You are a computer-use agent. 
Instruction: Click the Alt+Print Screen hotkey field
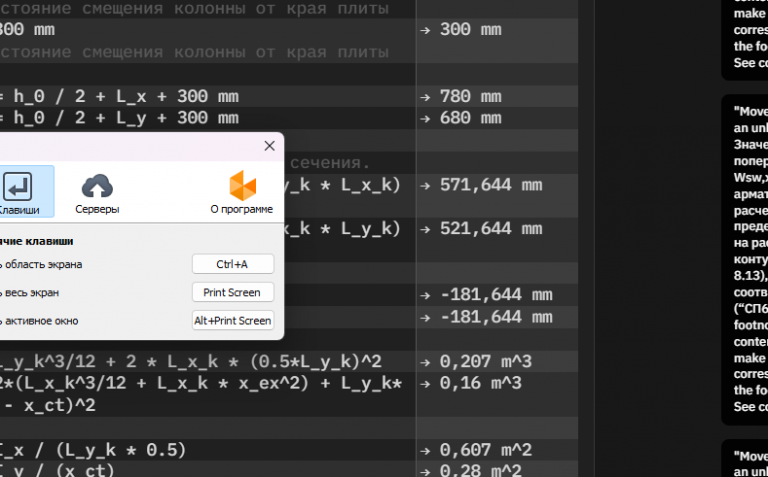233,320
